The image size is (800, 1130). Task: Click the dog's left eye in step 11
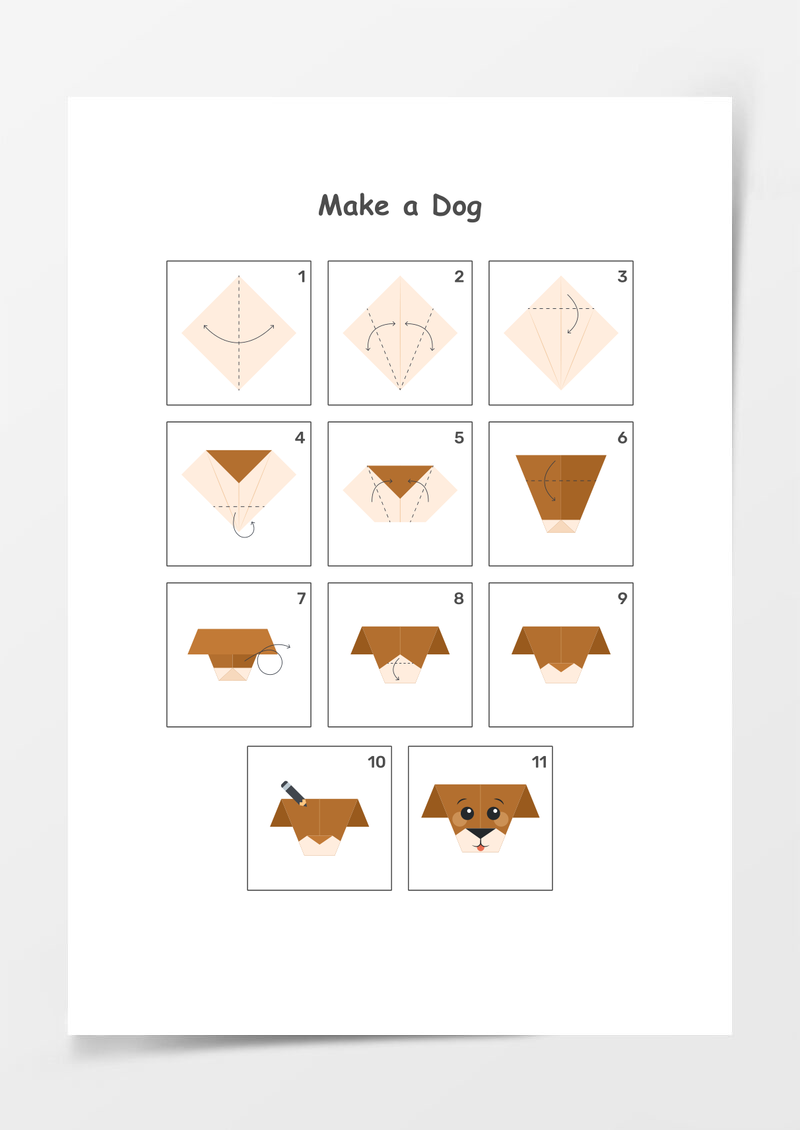click(x=467, y=814)
